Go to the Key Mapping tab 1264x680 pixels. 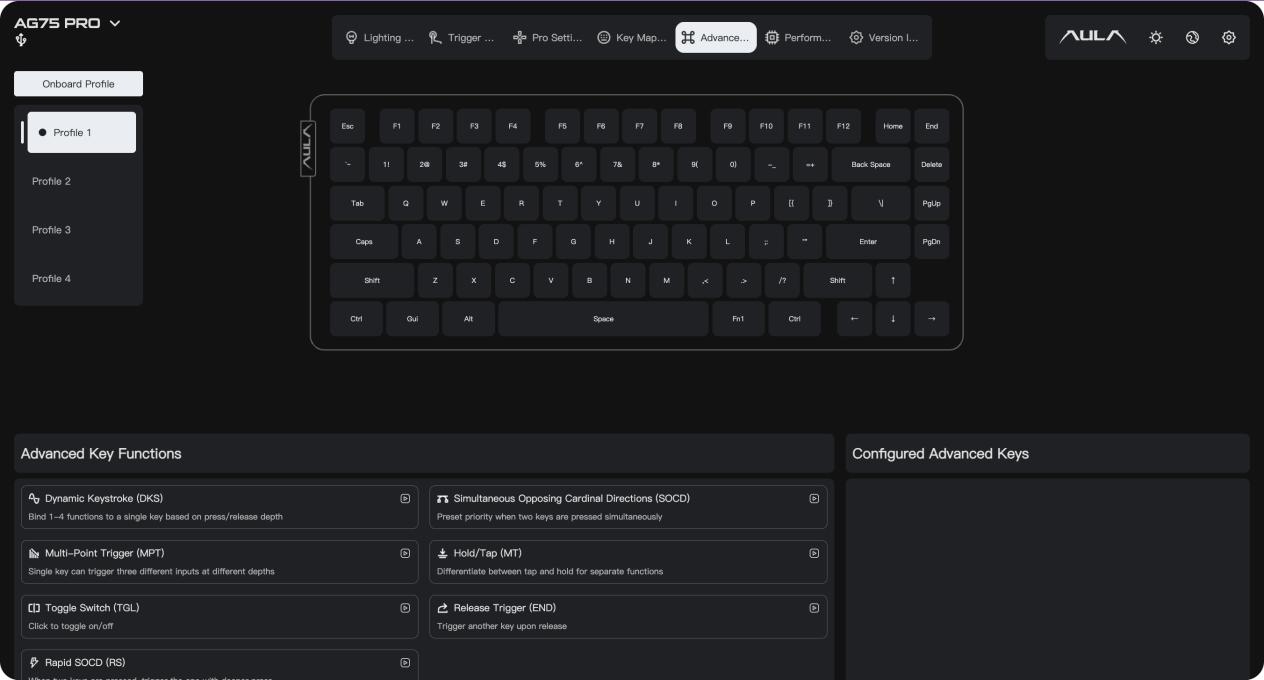pos(631,38)
